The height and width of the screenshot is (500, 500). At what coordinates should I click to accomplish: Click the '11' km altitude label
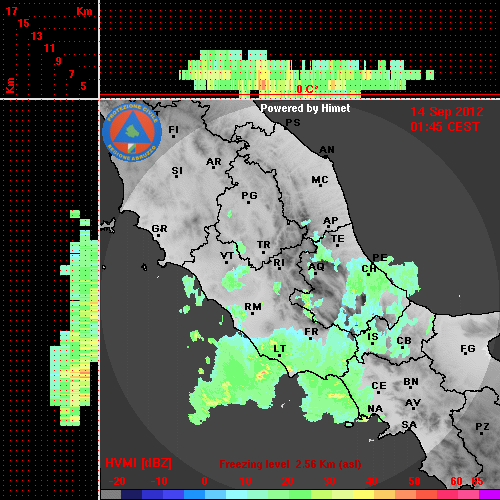coord(49,48)
